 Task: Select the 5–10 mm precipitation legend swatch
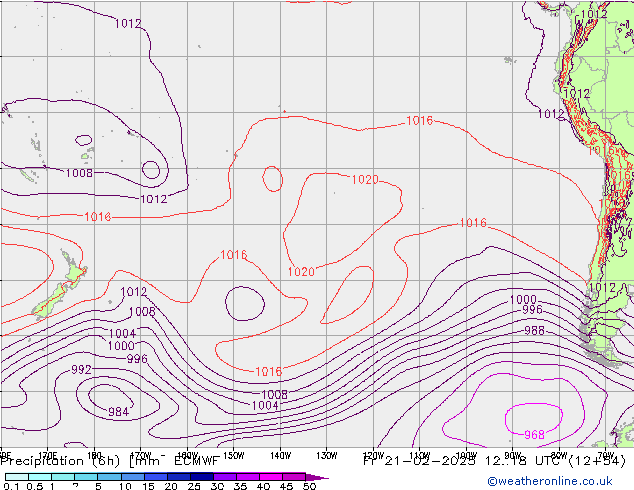110,477
